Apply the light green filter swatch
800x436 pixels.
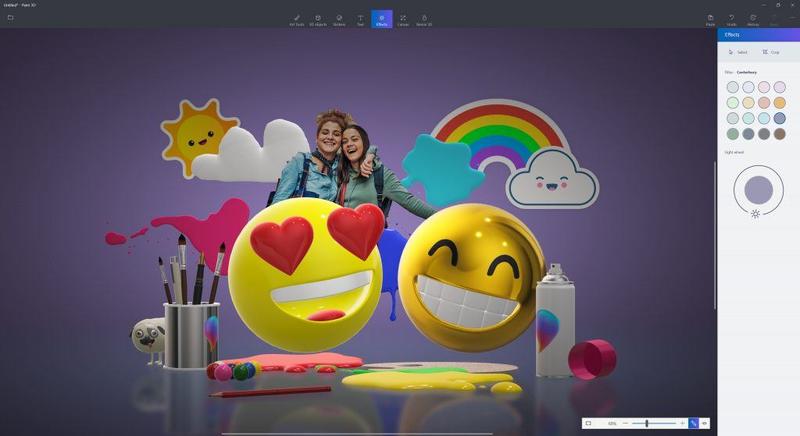(733, 102)
